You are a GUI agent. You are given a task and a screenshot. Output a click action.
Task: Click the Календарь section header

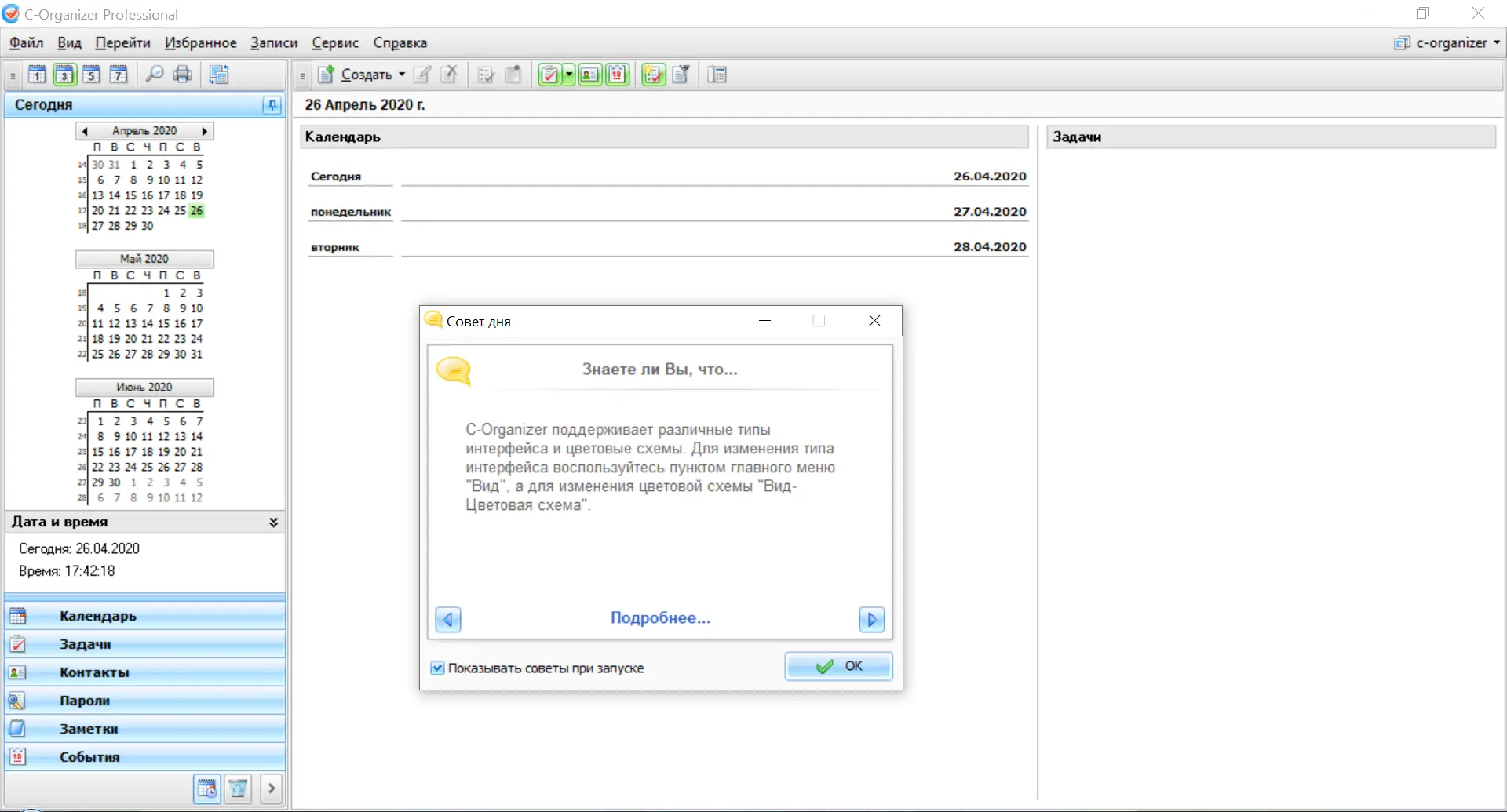click(x=664, y=137)
